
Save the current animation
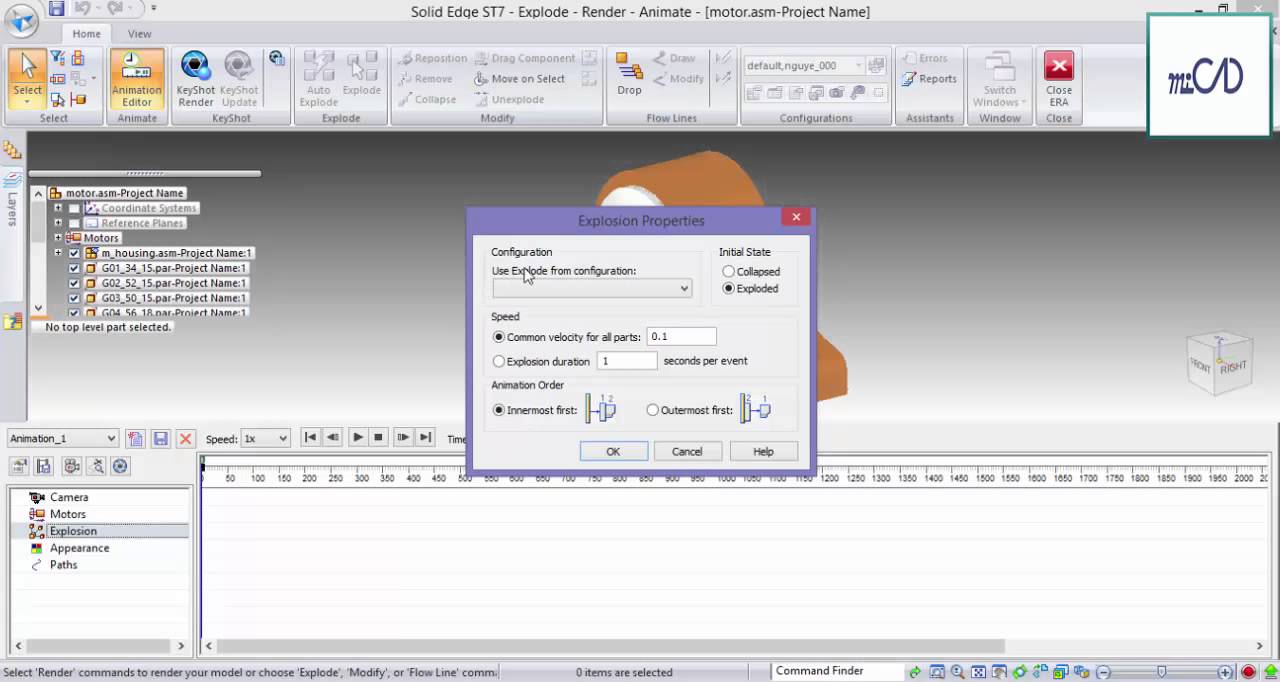[x=160, y=438]
